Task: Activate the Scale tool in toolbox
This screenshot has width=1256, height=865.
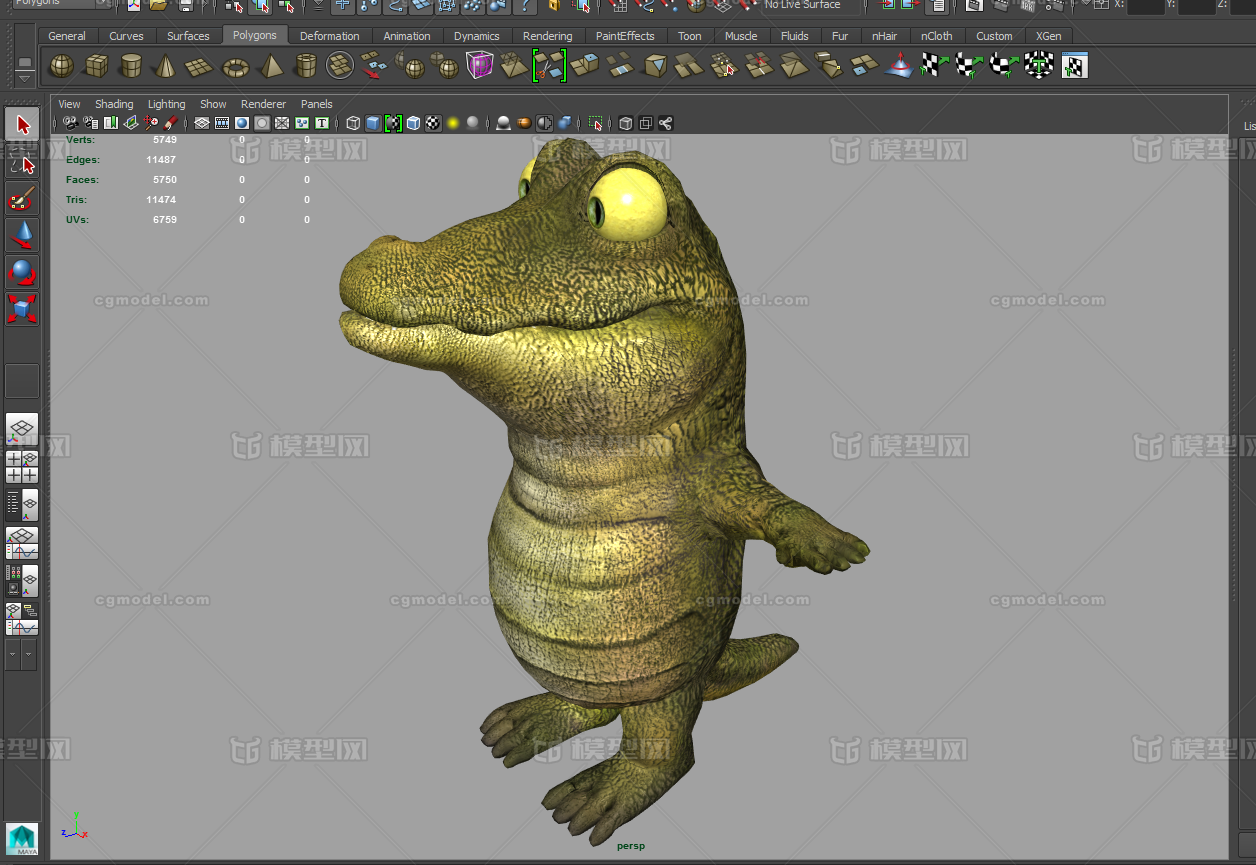Action: pyautogui.click(x=22, y=307)
